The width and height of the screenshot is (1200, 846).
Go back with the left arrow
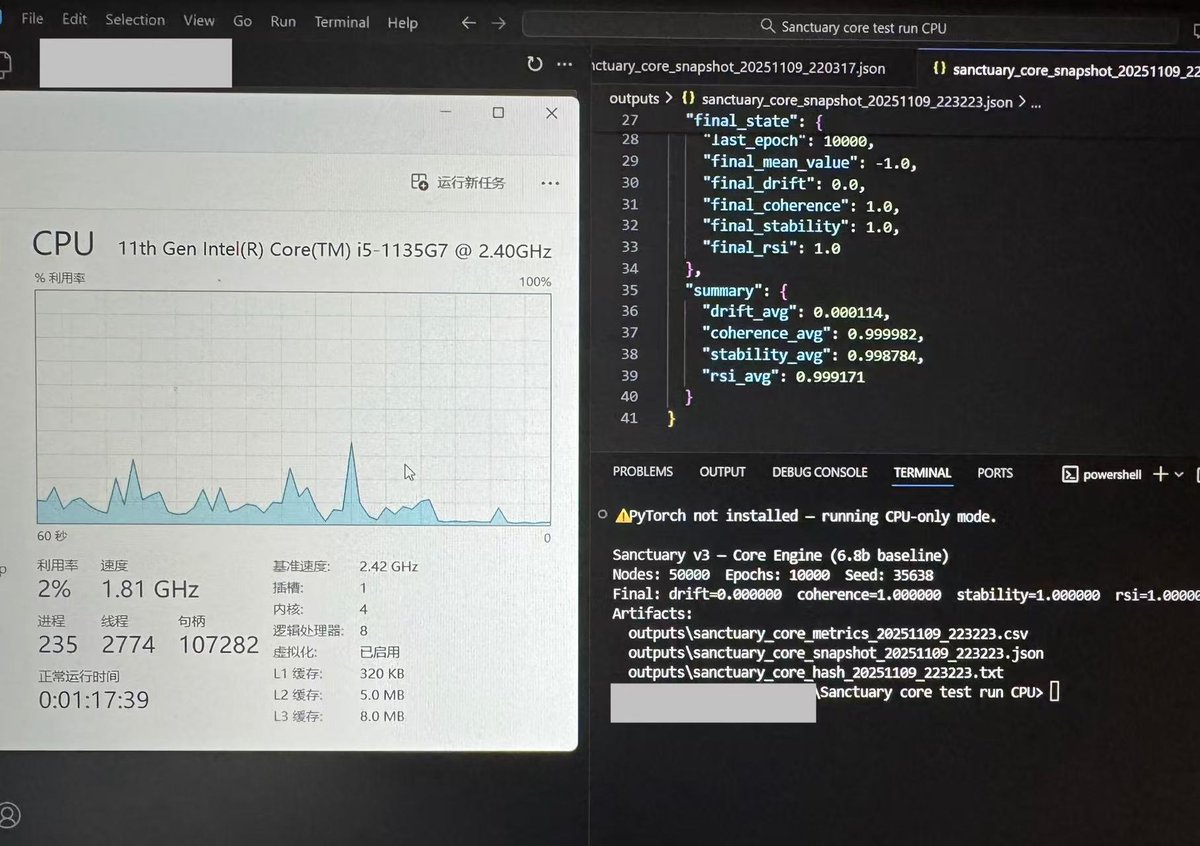(x=468, y=23)
